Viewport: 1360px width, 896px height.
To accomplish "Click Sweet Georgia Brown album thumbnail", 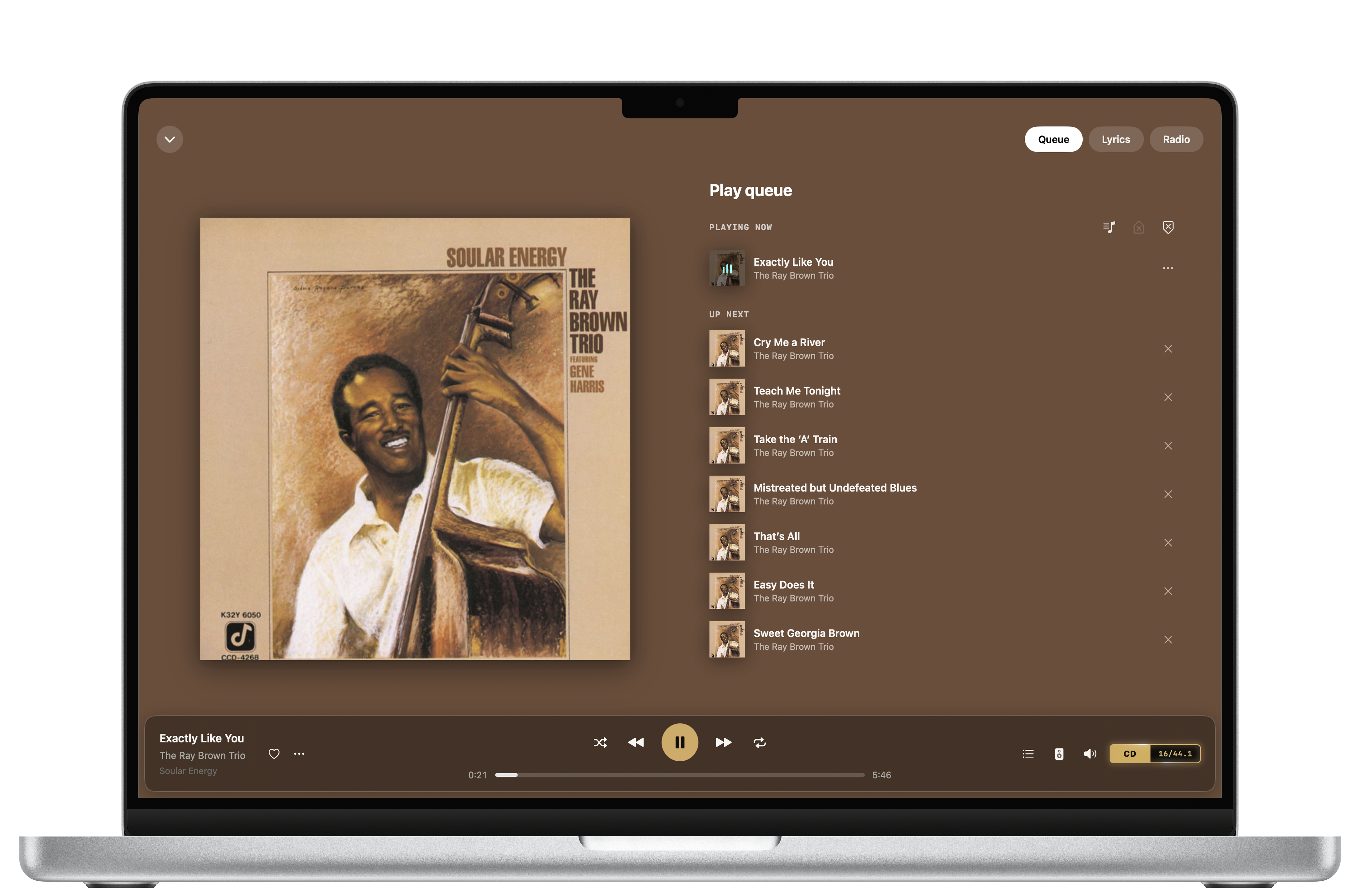I will pyautogui.click(x=727, y=639).
